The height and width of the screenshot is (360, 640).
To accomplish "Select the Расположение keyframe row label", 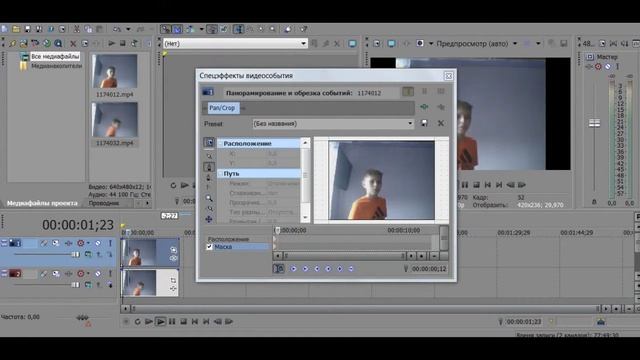I will pyautogui.click(x=228, y=239).
